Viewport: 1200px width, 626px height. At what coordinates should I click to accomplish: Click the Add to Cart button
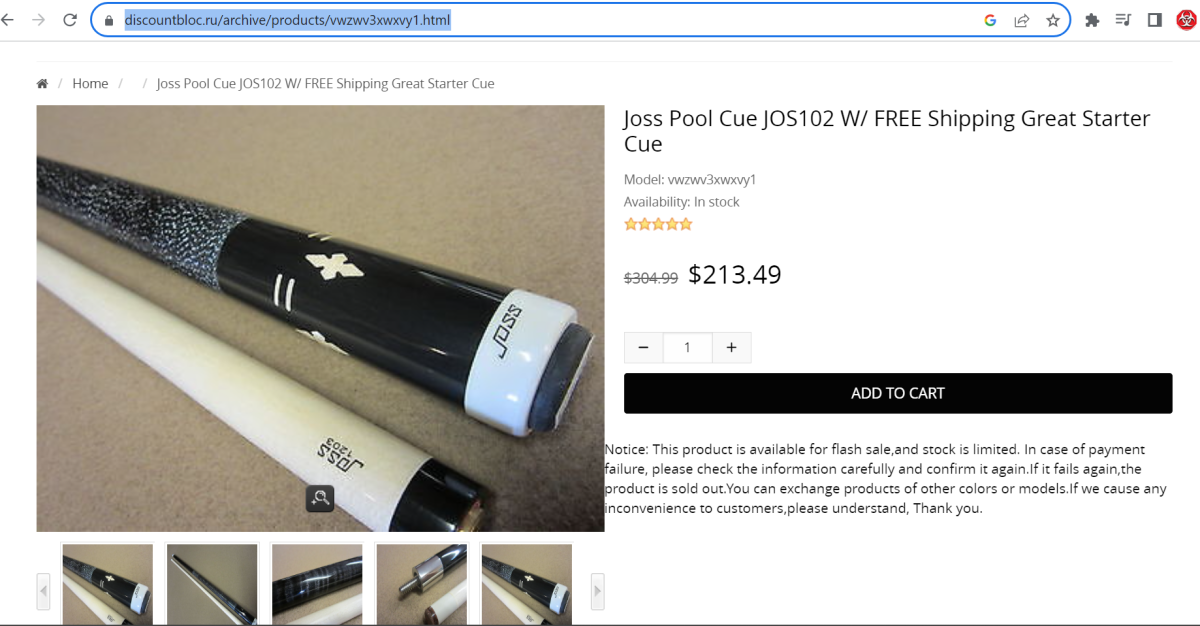[897, 393]
